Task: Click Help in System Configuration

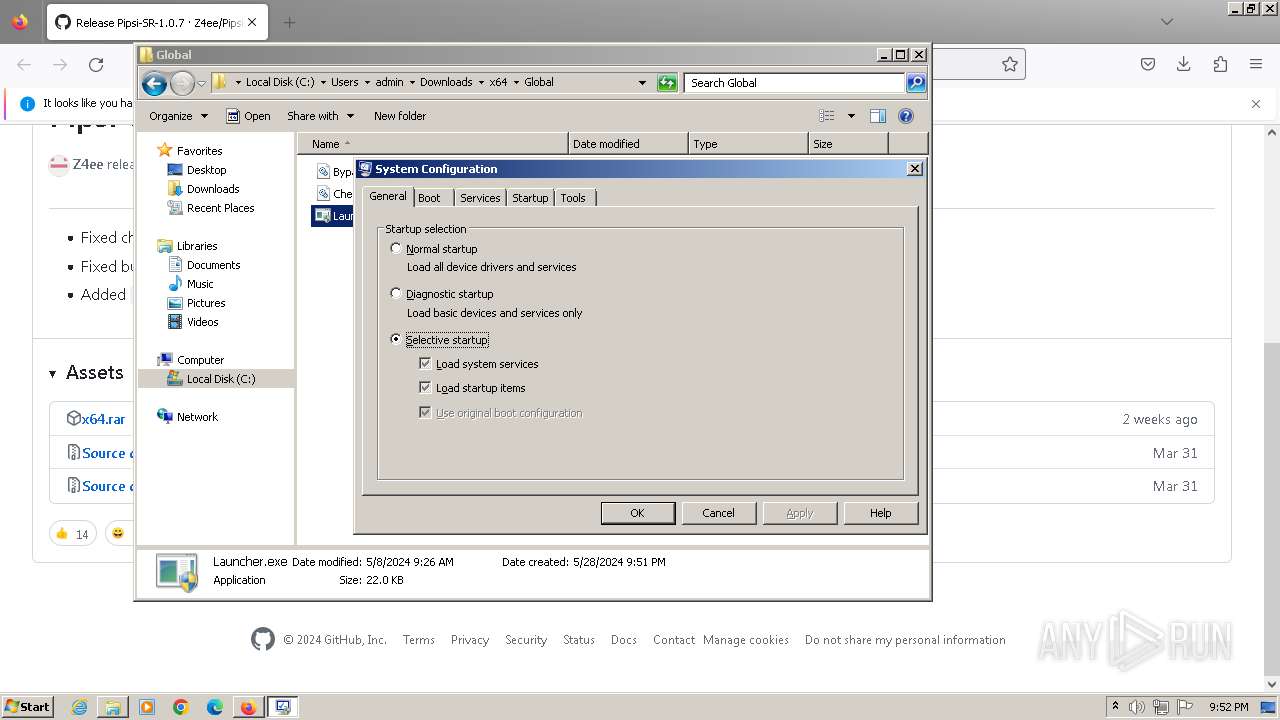Action: tap(881, 513)
